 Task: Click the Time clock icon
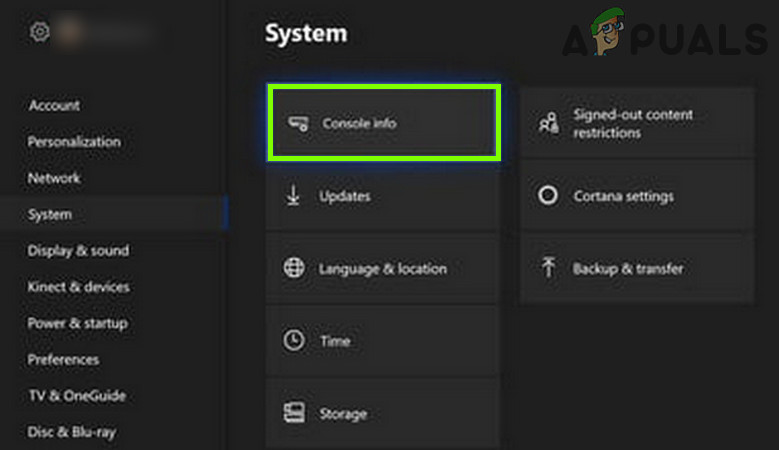293,341
